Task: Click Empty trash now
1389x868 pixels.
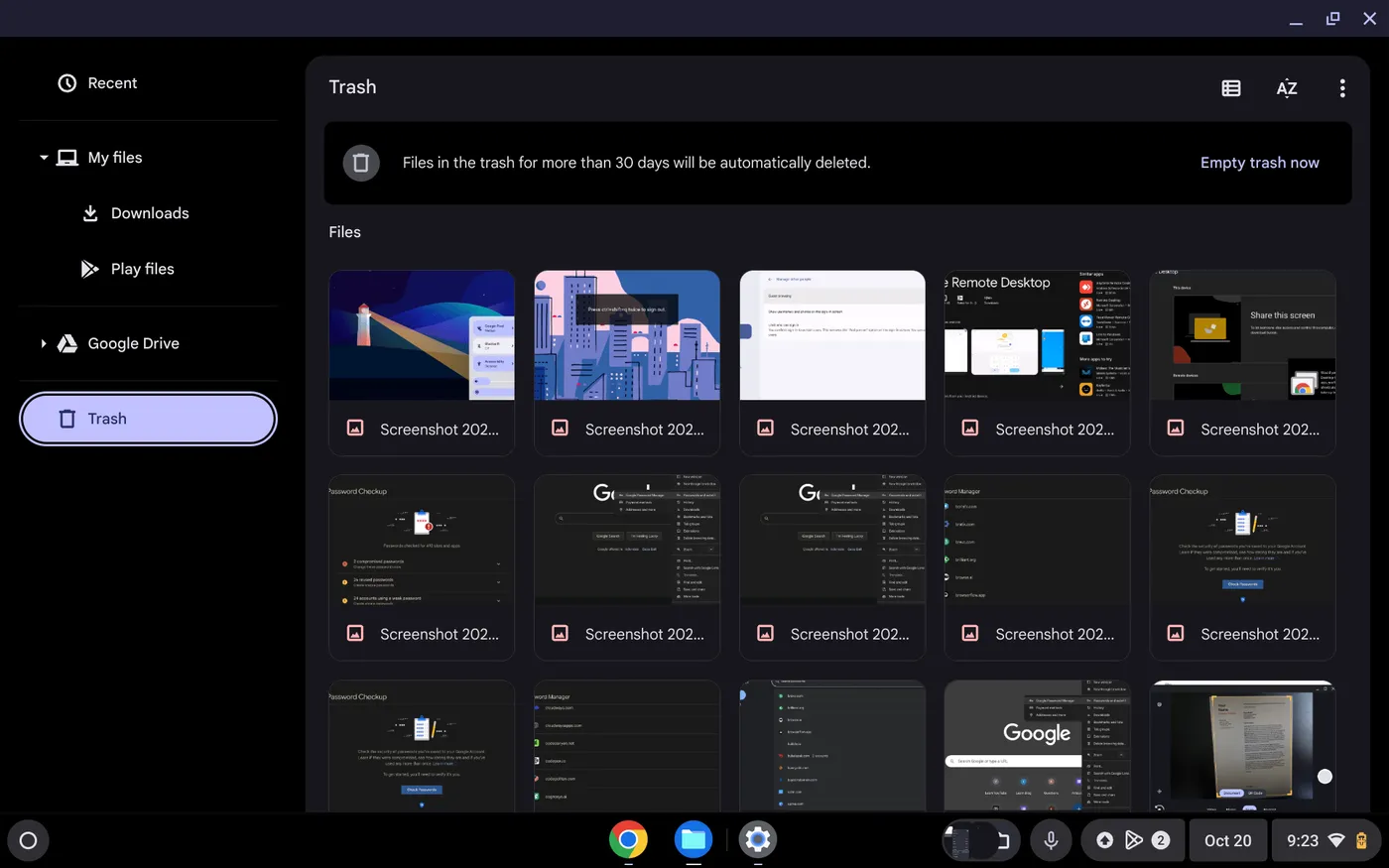Action: [x=1260, y=163]
